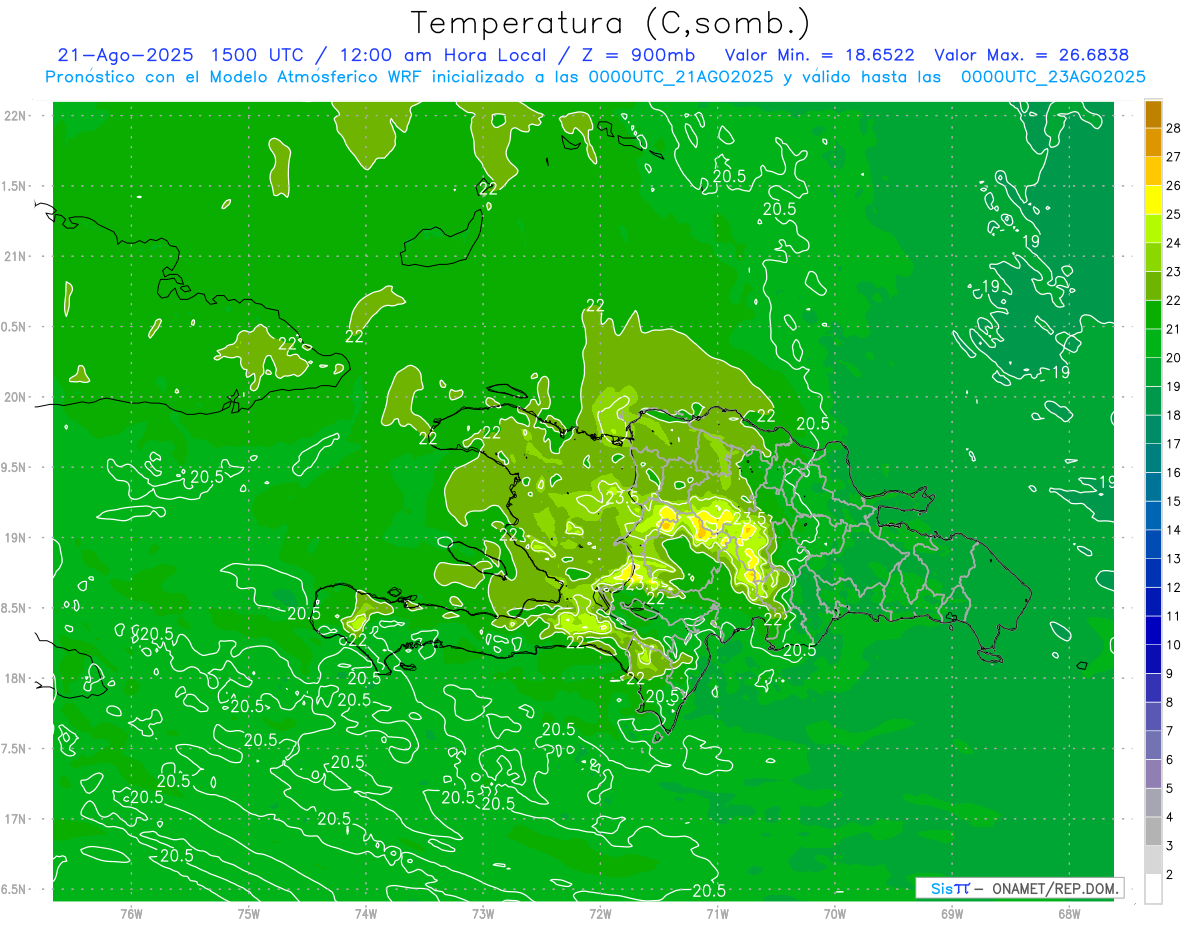The image size is (1200, 927).
Task: Click the longitude axis label "69W"
Action: [952, 913]
